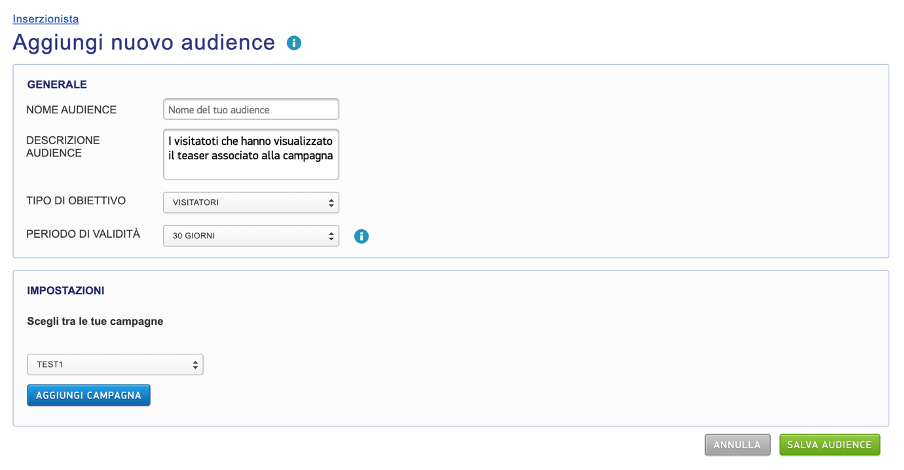Click info icon next to Periodo di validità

click(x=362, y=237)
